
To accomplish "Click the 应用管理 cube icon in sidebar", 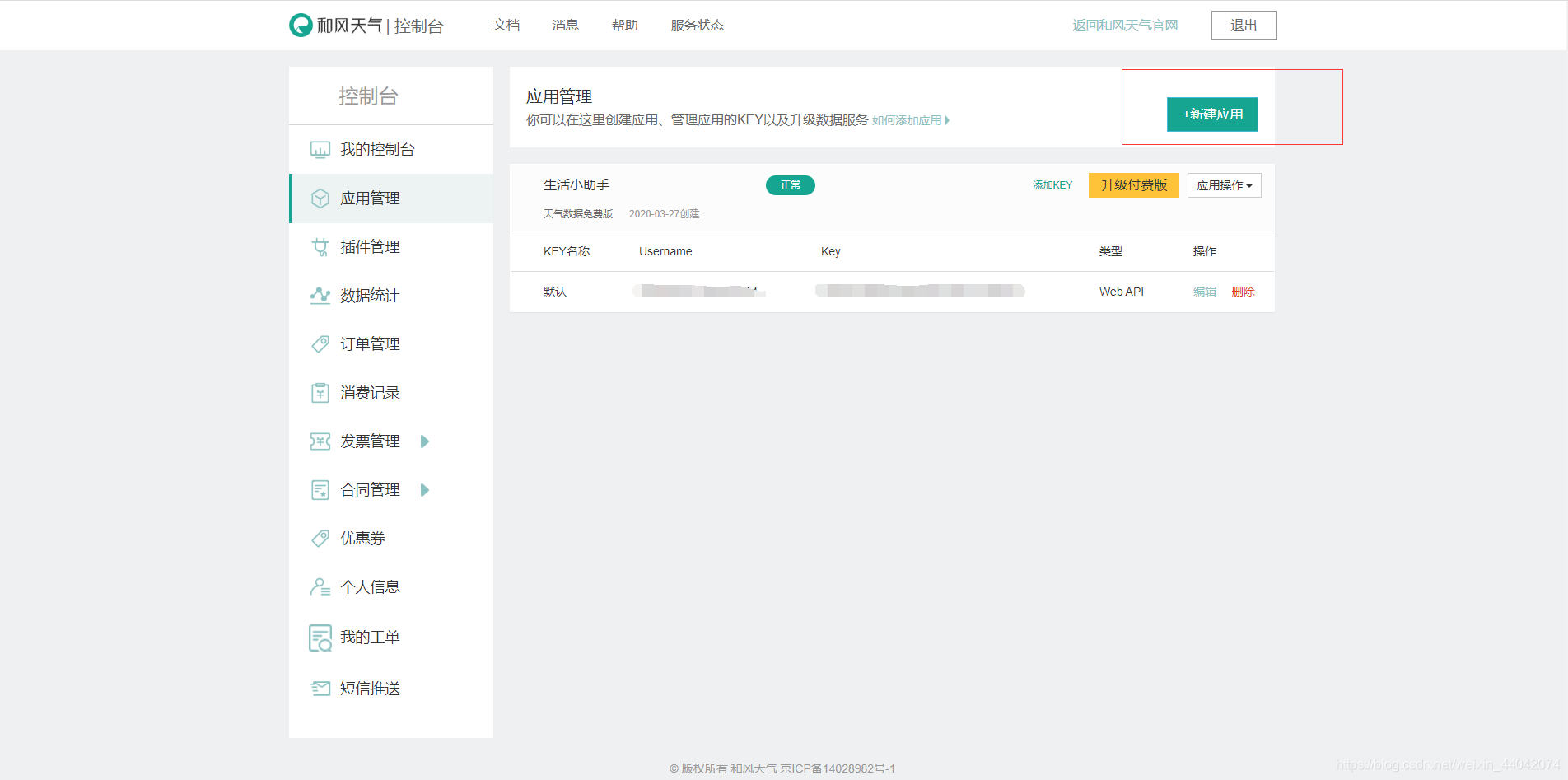I will pos(320,198).
